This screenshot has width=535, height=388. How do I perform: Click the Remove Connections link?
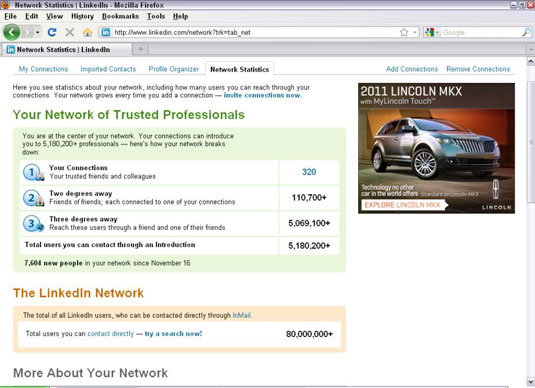coord(478,69)
